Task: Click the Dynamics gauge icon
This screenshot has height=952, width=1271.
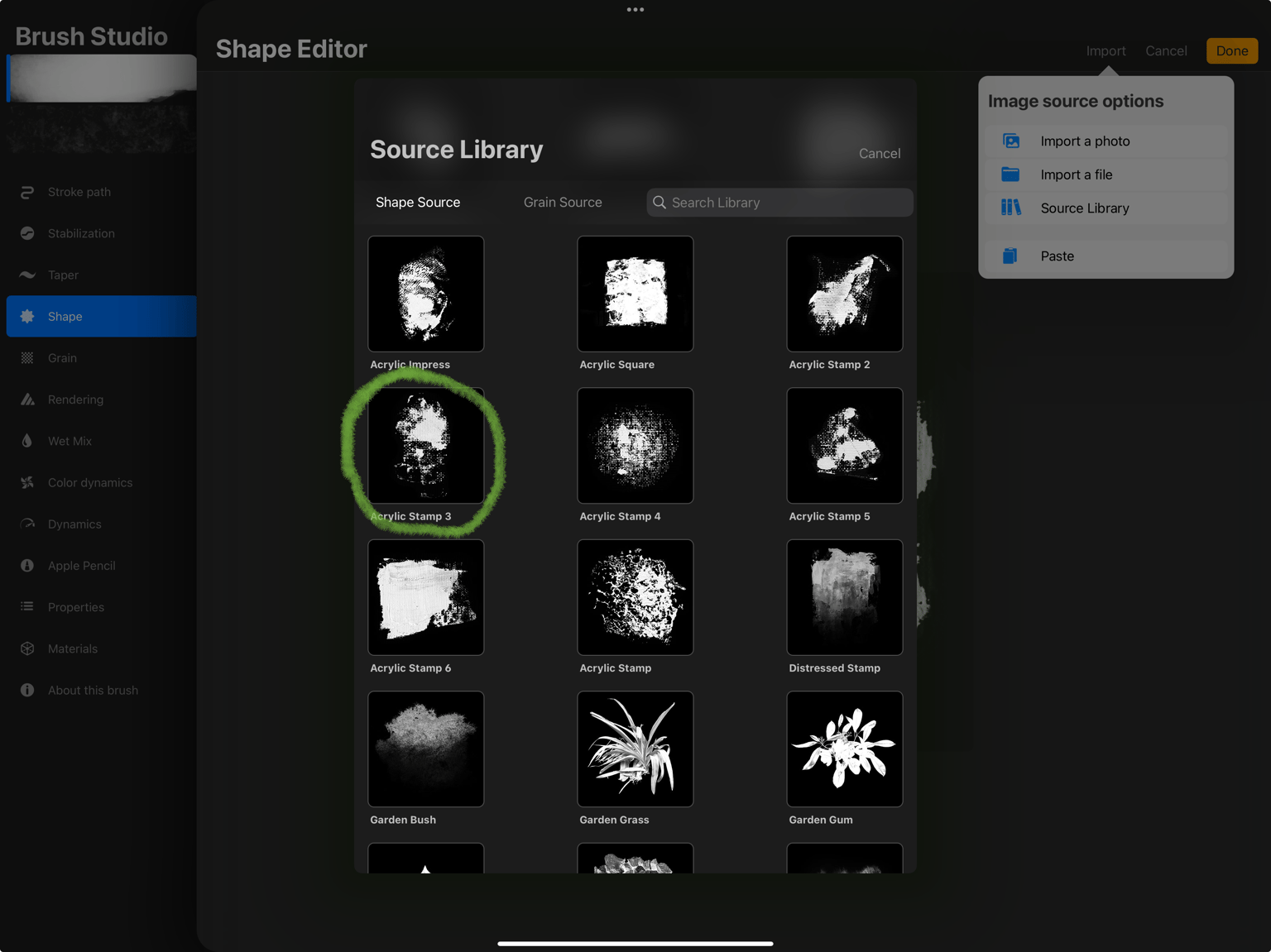Action: pyautogui.click(x=27, y=524)
